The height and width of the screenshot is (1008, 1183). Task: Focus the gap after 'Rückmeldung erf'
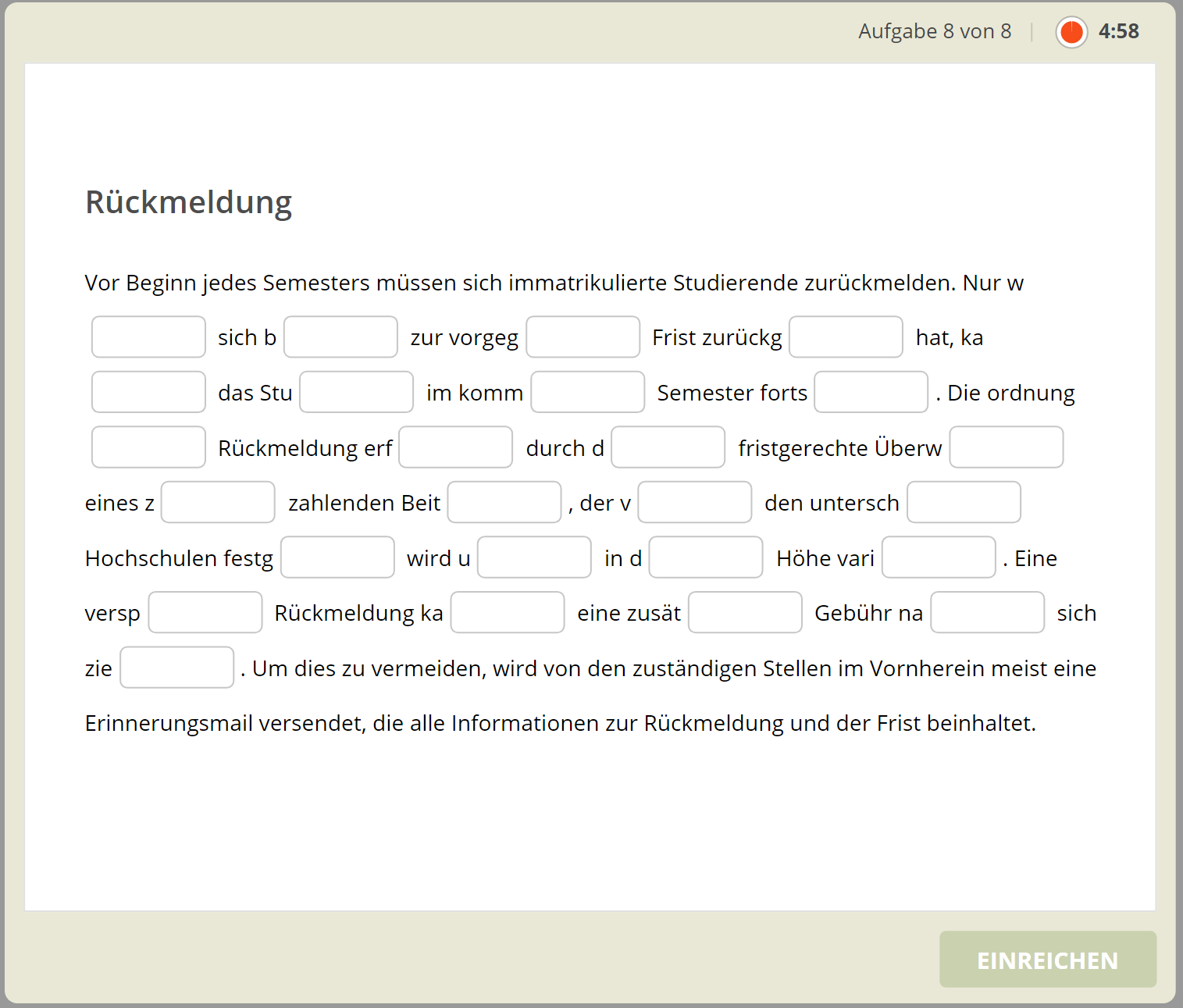(455, 447)
